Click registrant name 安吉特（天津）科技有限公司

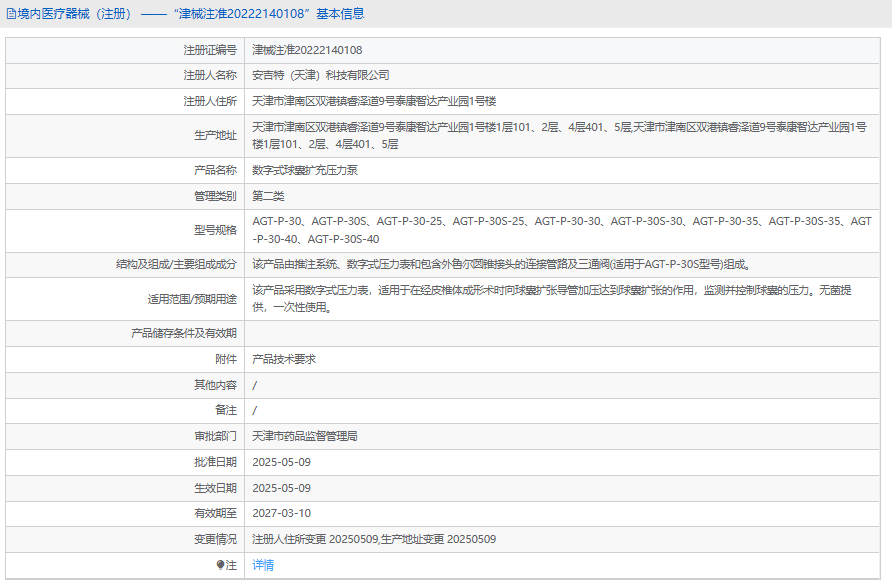[321, 75]
